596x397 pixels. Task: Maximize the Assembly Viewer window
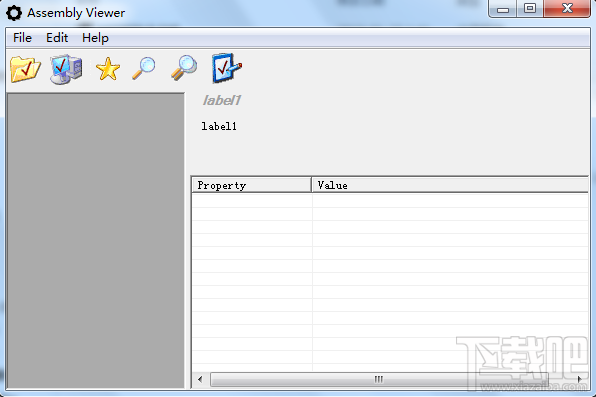pos(530,8)
